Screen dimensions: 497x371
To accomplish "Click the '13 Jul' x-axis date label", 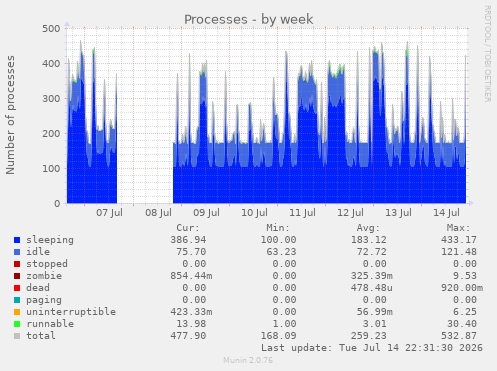I will 398,213.
